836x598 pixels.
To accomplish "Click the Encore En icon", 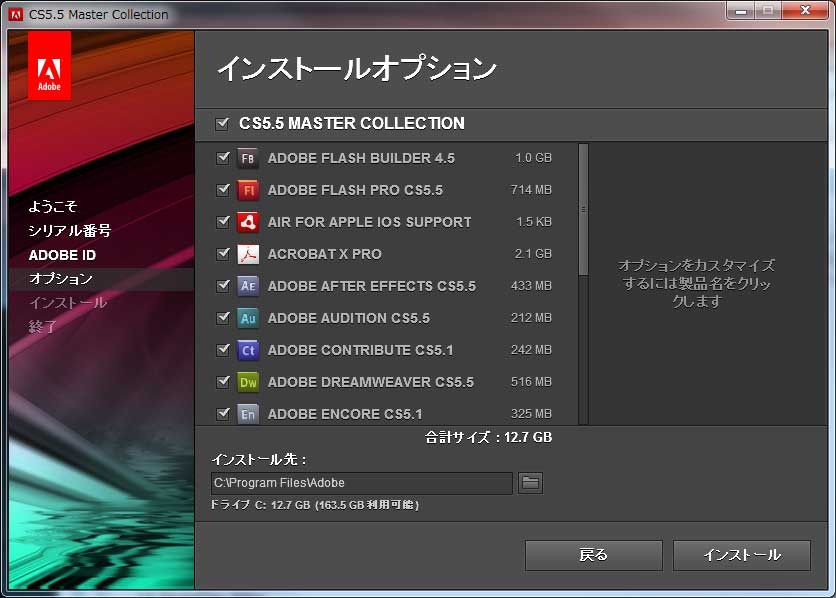I will point(248,414).
